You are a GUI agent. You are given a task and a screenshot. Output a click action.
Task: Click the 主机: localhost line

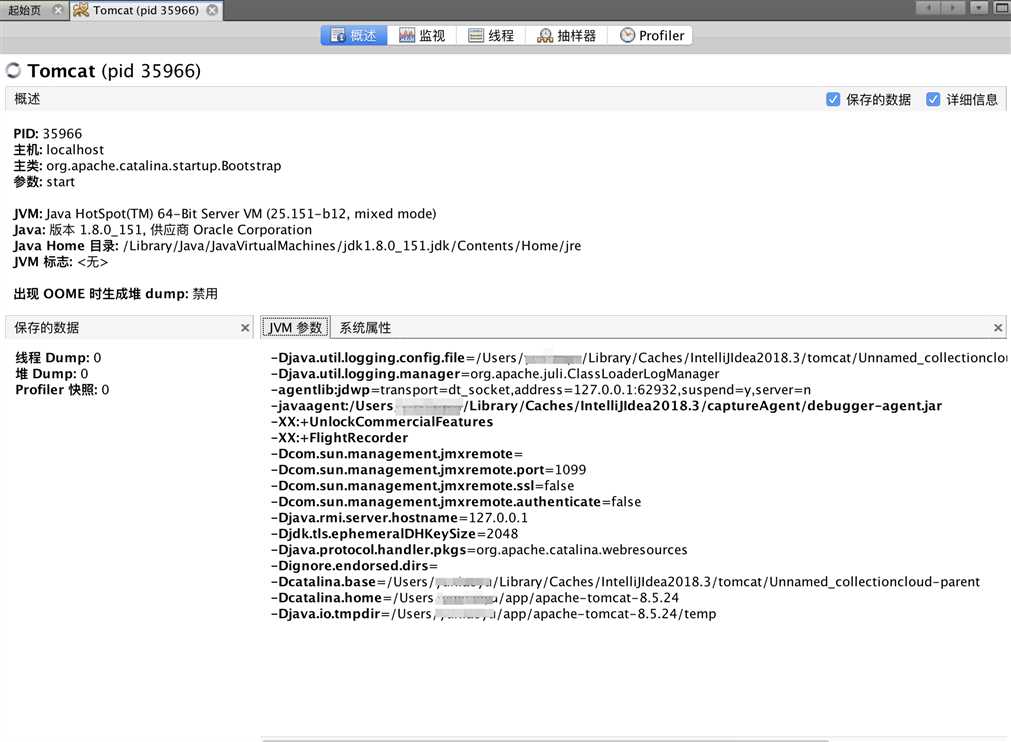tap(59, 150)
